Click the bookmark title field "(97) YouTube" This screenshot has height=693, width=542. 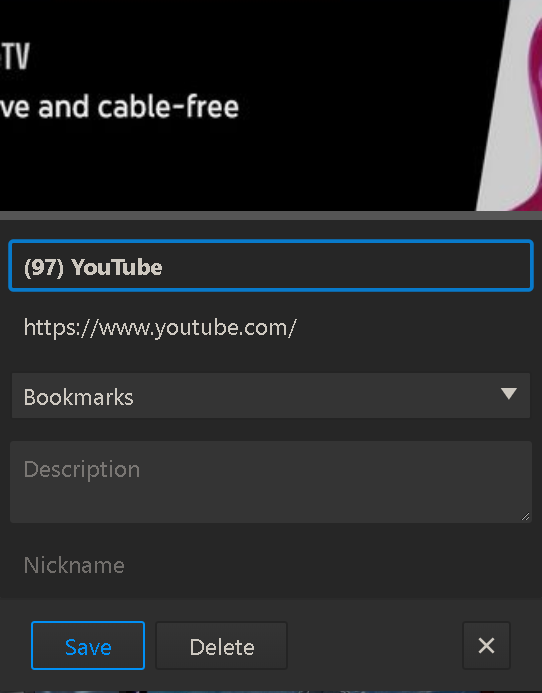point(271,266)
